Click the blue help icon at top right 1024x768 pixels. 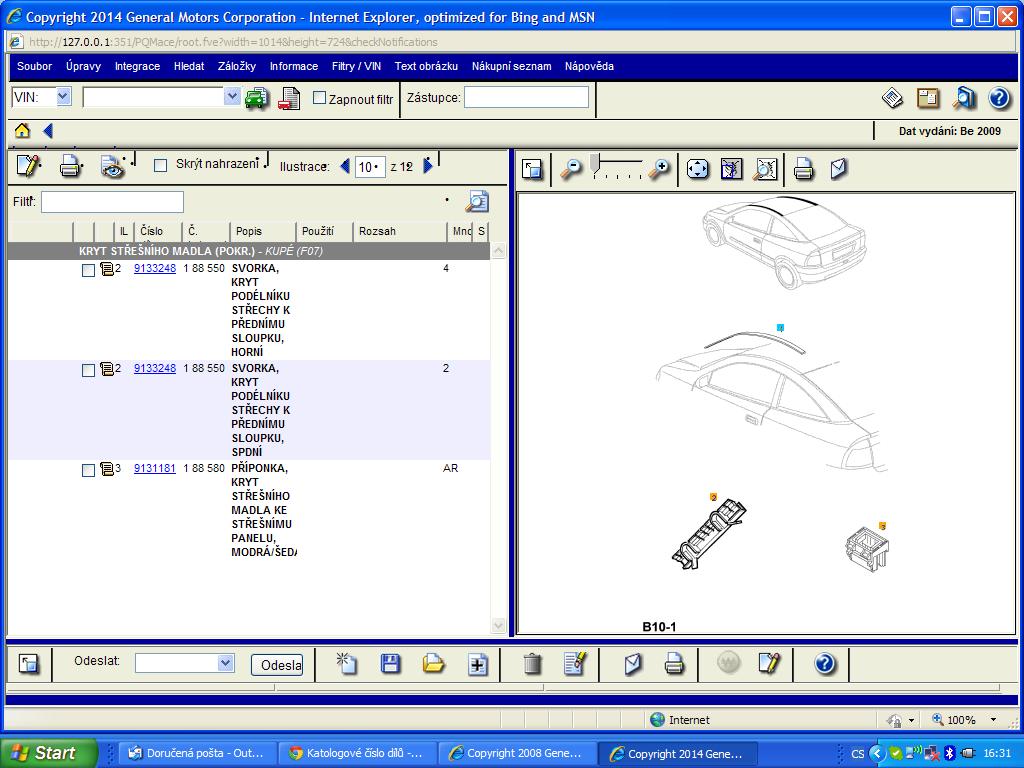point(998,98)
